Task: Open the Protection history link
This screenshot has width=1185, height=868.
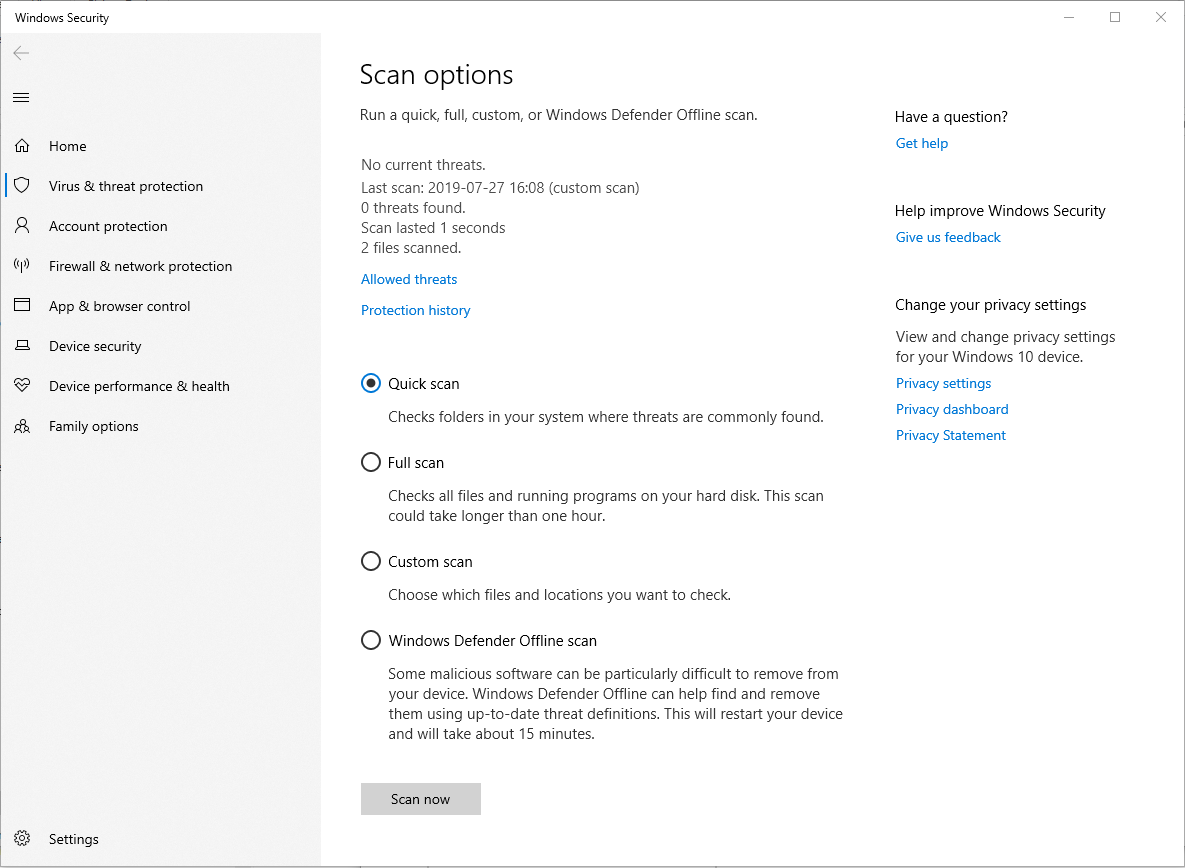Action: tap(415, 310)
